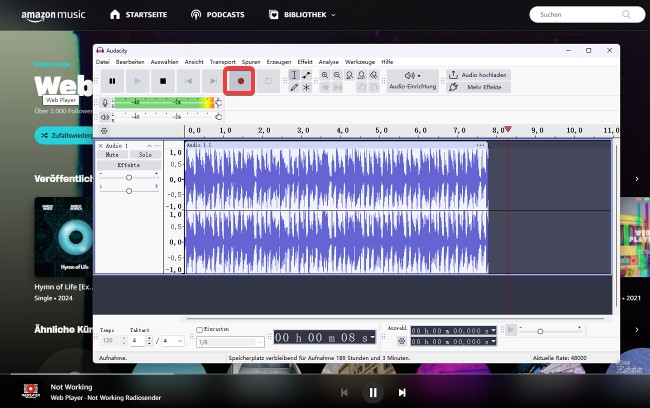This screenshot has height=408, width=650.
Task: Pause playback in Amazon Music player bar
Action: click(x=373, y=392)
